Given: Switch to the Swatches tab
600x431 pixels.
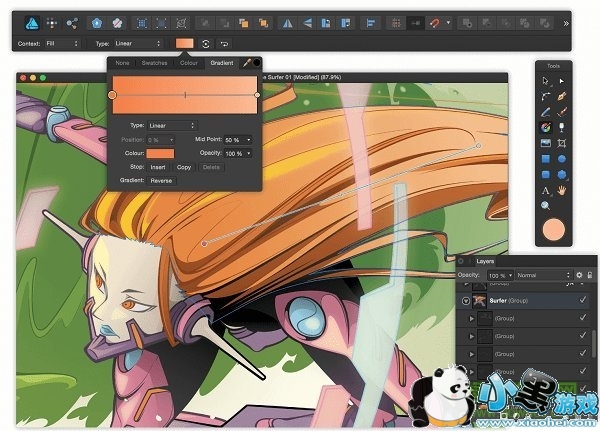Looking at the screenshot, I should coord(155,63).
